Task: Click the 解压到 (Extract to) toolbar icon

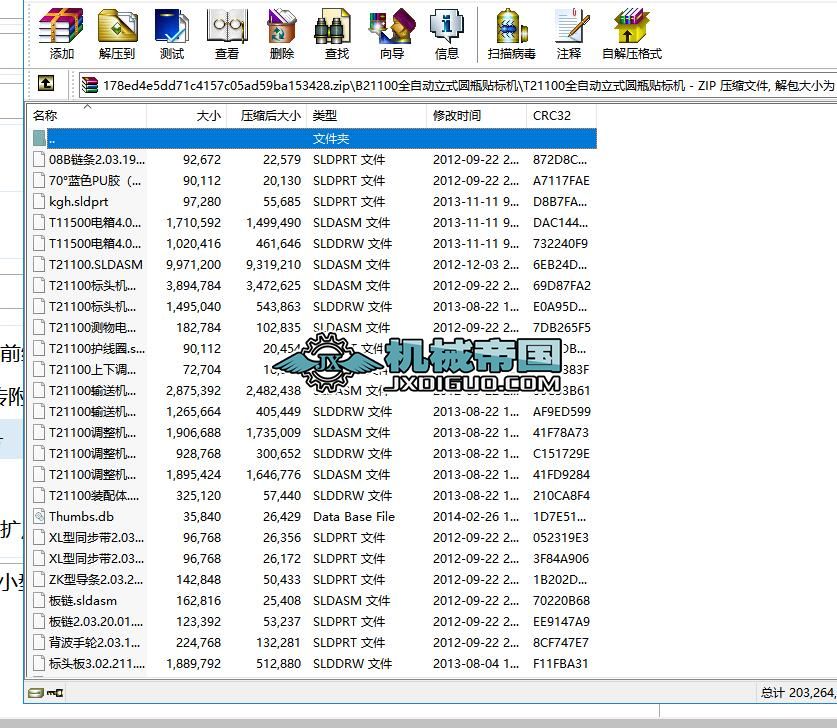Action: click(x=117, y=33)
